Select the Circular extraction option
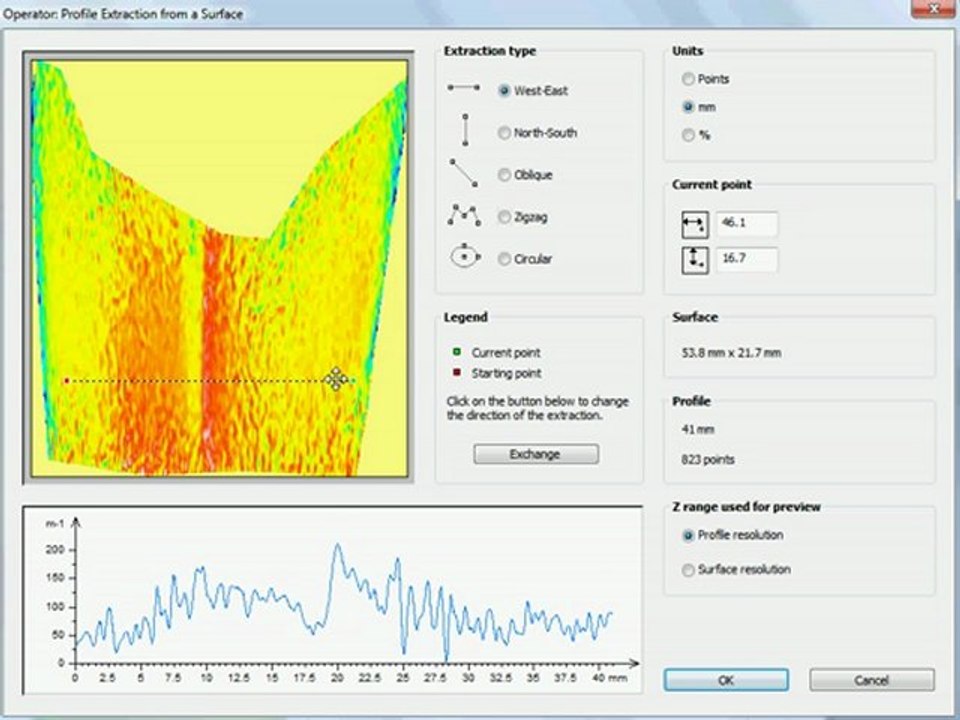 point(504,259)
